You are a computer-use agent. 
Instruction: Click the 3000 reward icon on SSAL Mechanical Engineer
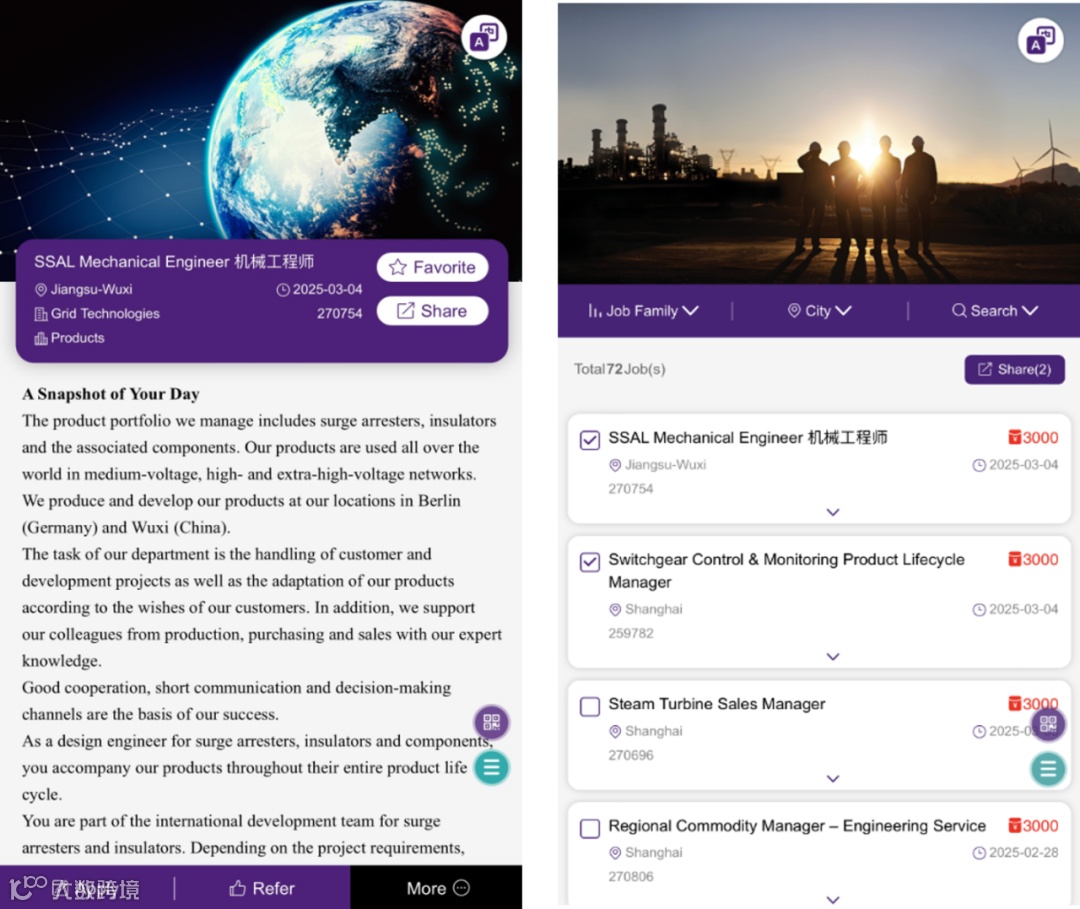coord(1033,438)
